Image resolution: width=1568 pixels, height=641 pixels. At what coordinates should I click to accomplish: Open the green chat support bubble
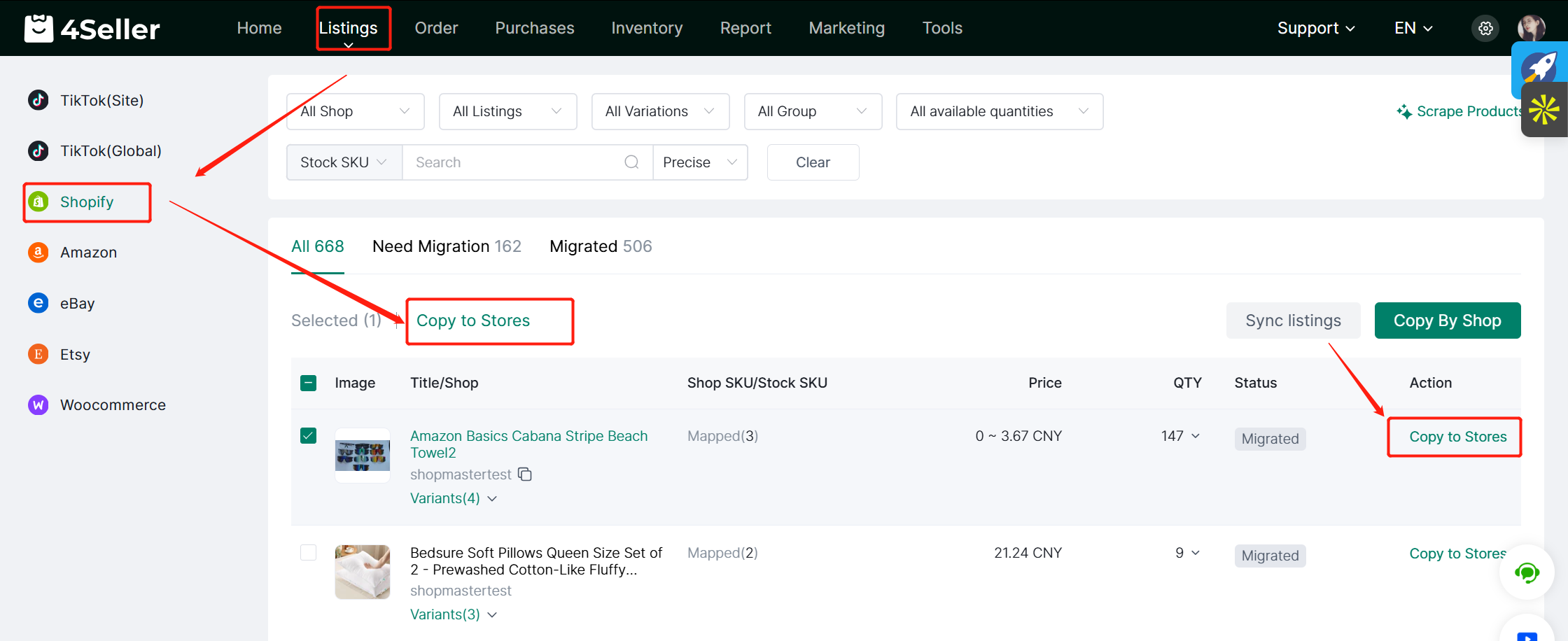1527,572
